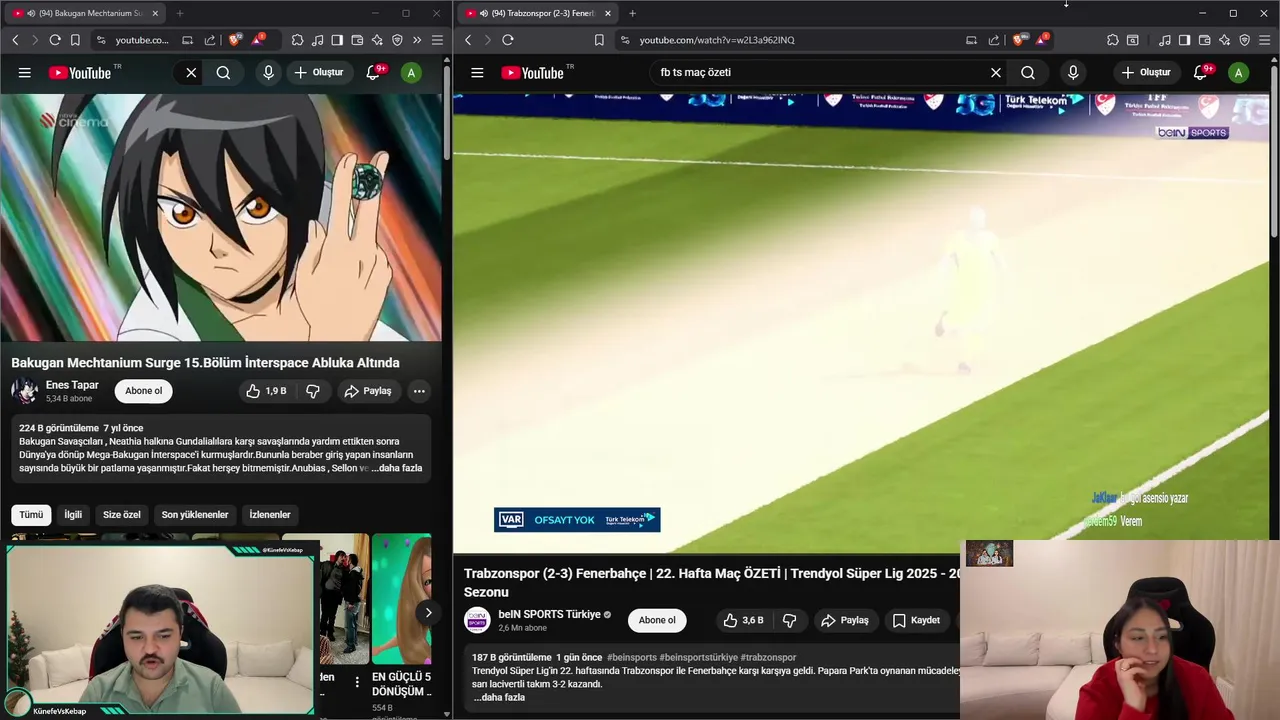Start voice search in right window
1280x720 pixels.
1073,72
